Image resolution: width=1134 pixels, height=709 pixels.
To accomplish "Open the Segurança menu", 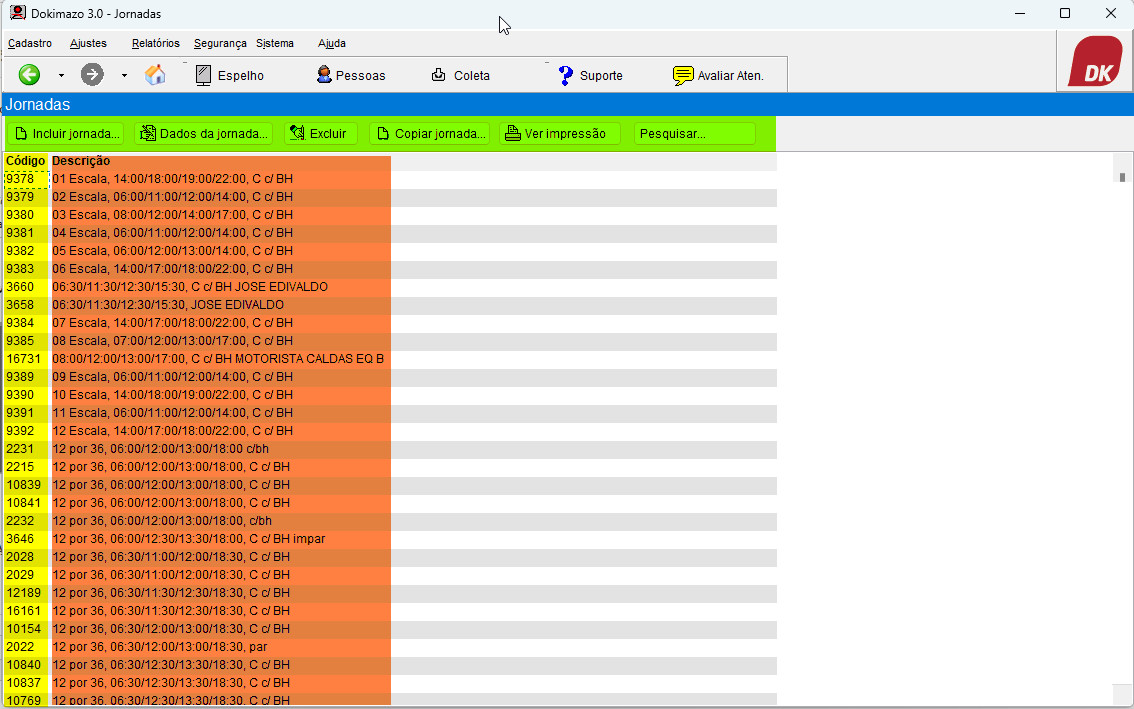I will tap(220, 43).
